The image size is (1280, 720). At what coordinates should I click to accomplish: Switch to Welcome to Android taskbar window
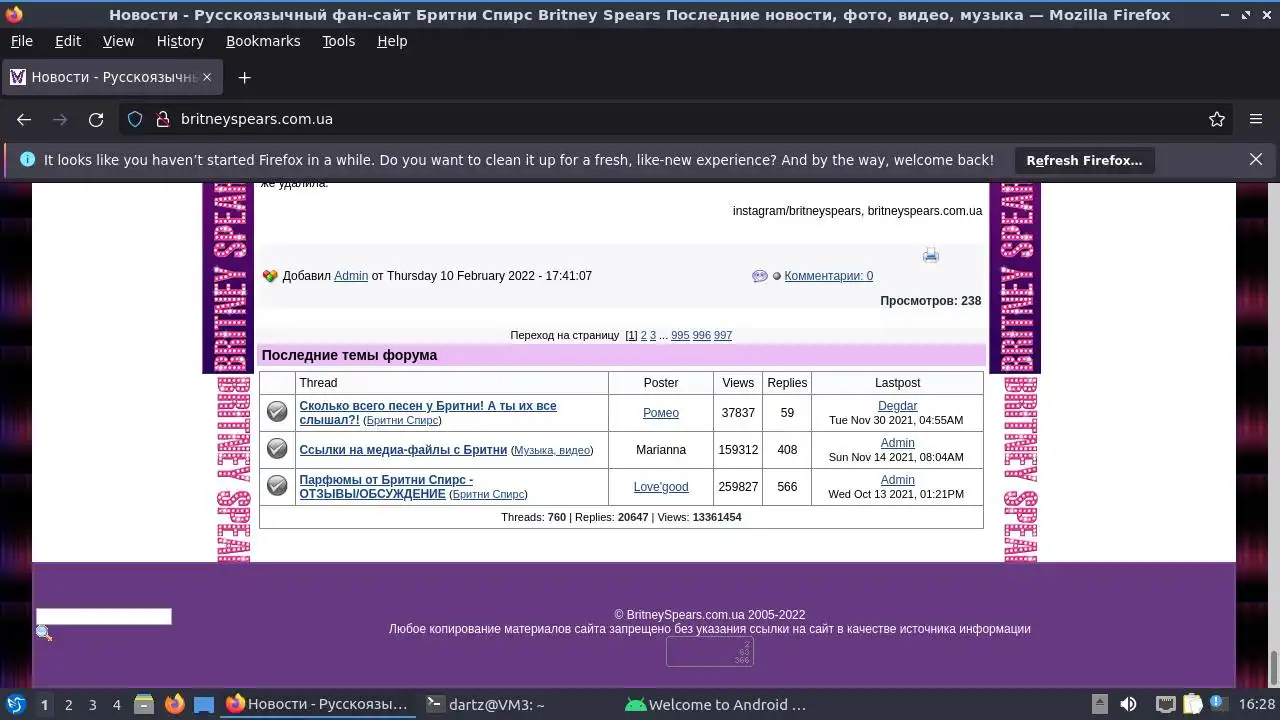[716, 704]
